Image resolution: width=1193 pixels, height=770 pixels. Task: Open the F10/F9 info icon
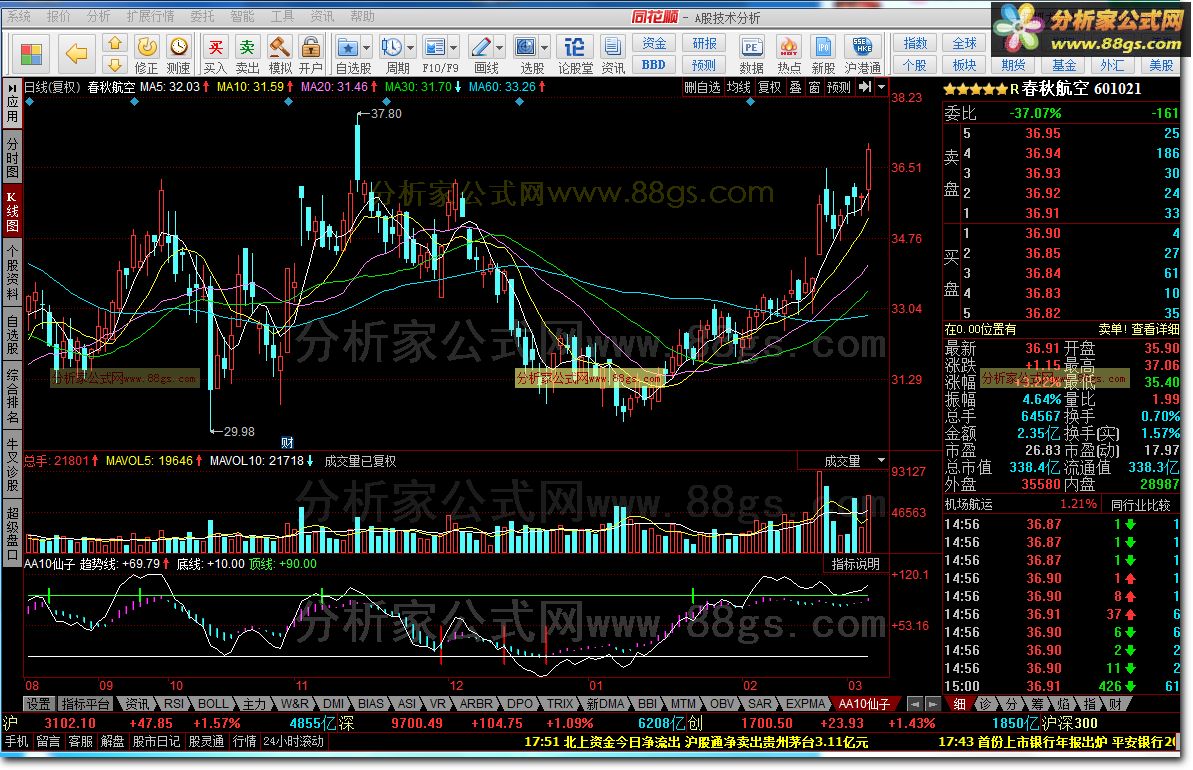pyautogui.click(x=434, y=47)
